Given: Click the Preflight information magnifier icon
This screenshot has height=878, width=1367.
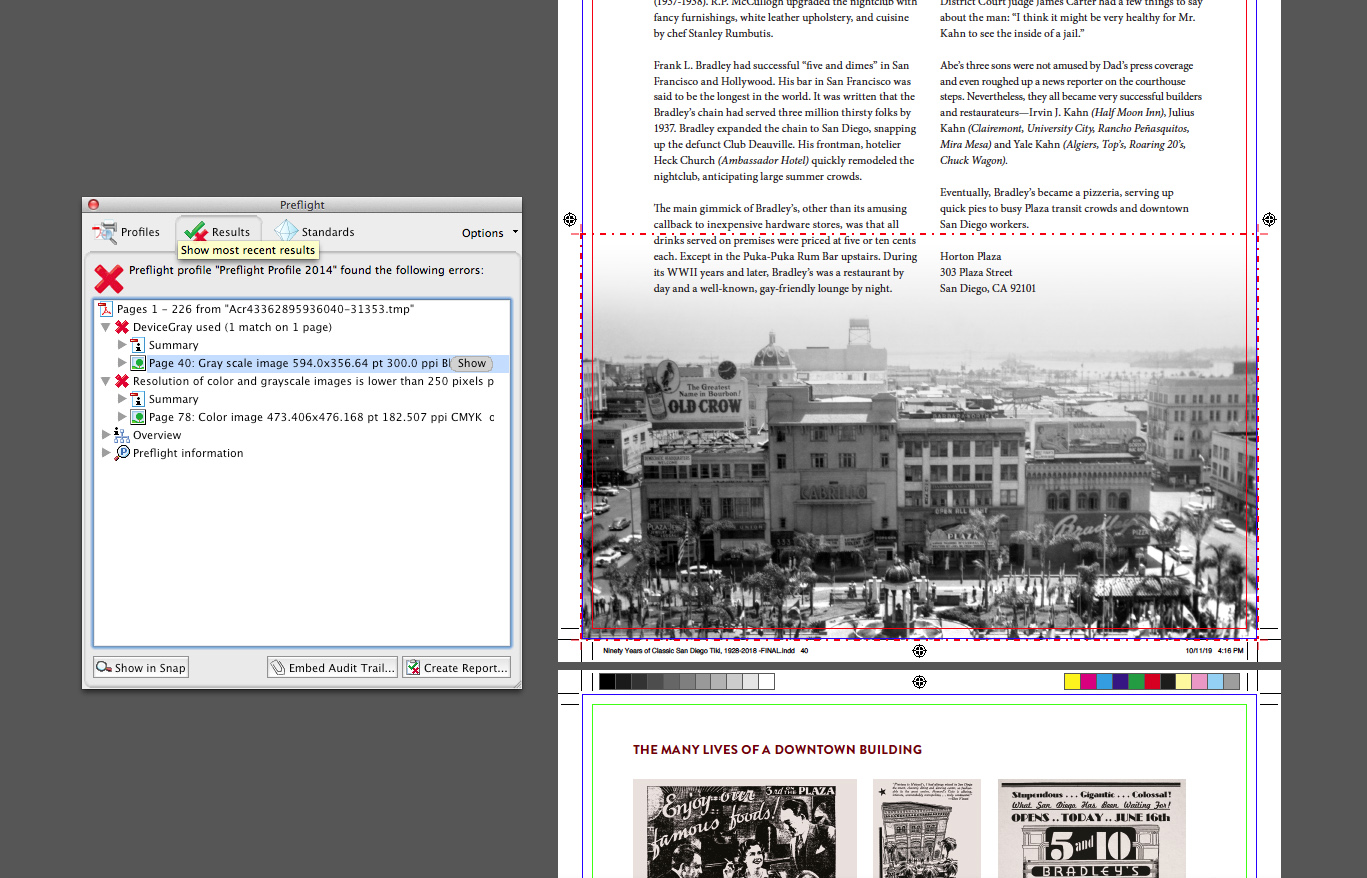Looking at the screenshot, I should [122, 453].
